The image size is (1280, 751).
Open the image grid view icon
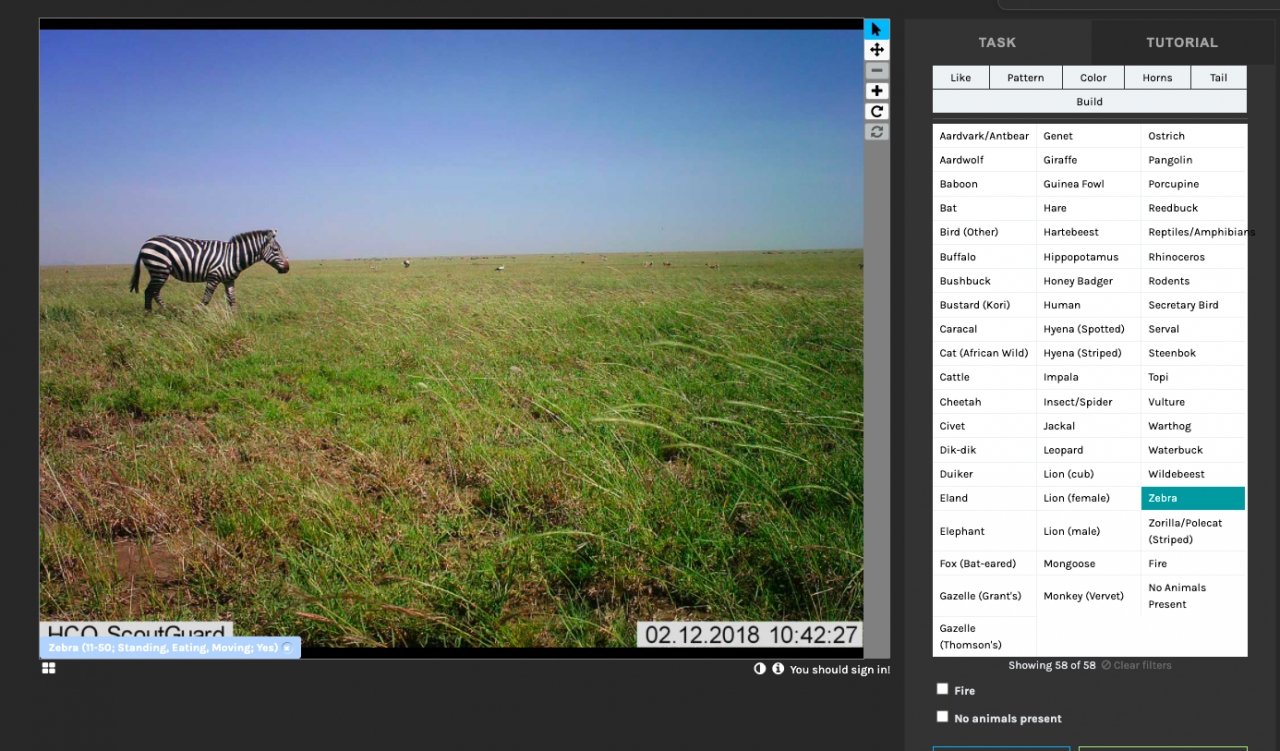(48, 669)
